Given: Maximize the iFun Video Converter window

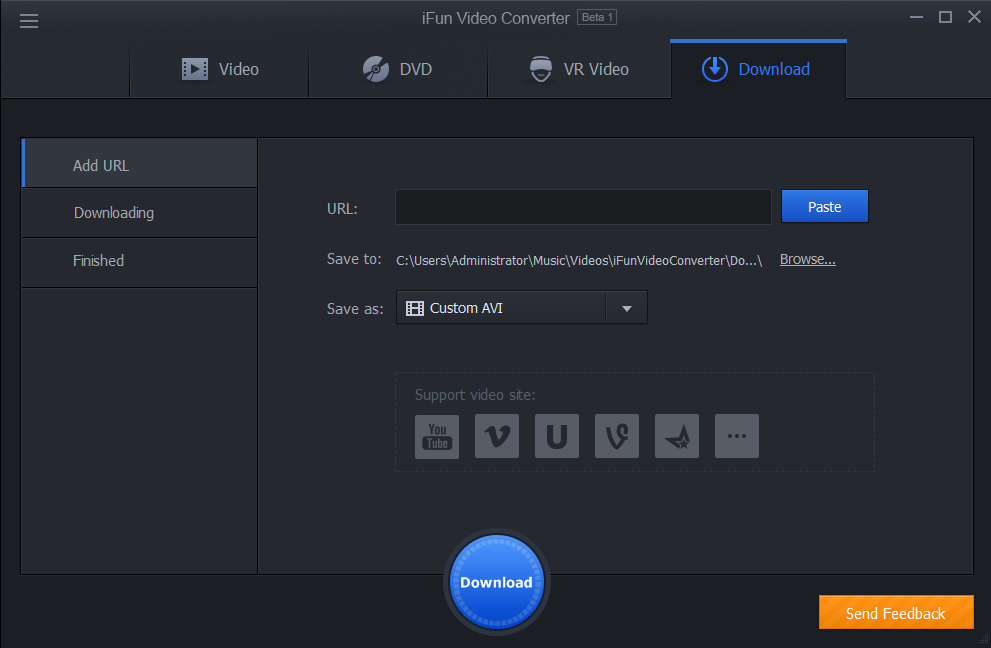Looking at the screenshot, I should [x=945, y=17].
